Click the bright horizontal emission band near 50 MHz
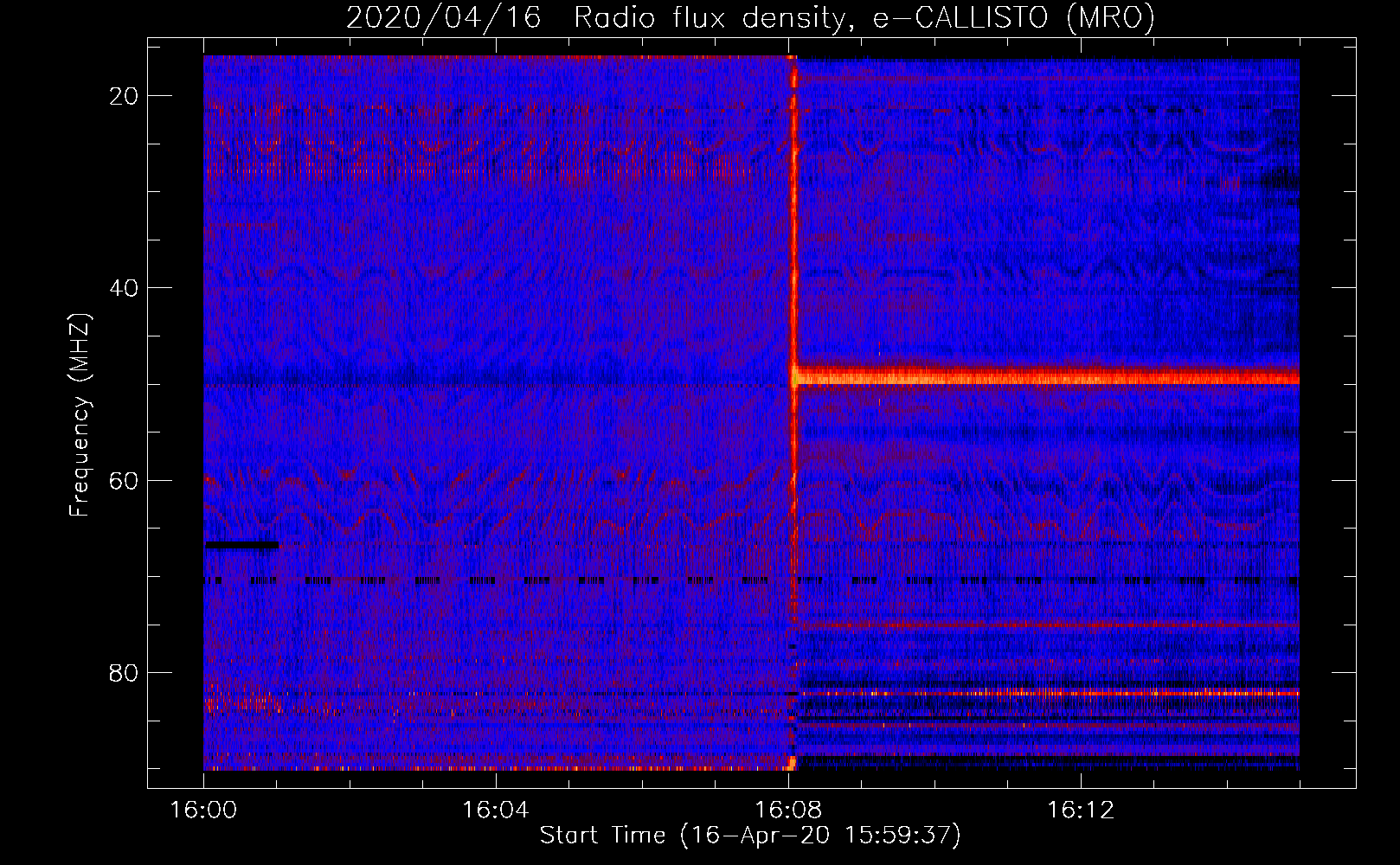This screenshot has width=1400, height=865. click(x=1045, y=376)
